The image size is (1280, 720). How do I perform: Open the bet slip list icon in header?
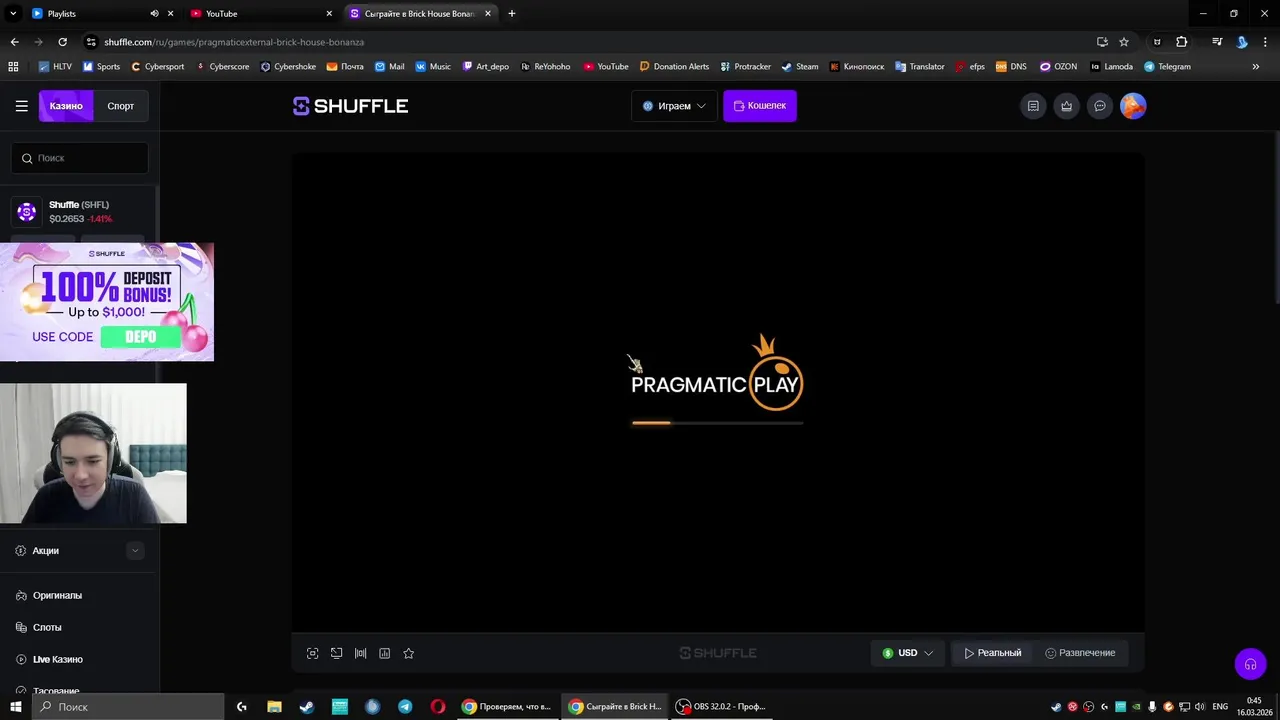point(1033,106)
